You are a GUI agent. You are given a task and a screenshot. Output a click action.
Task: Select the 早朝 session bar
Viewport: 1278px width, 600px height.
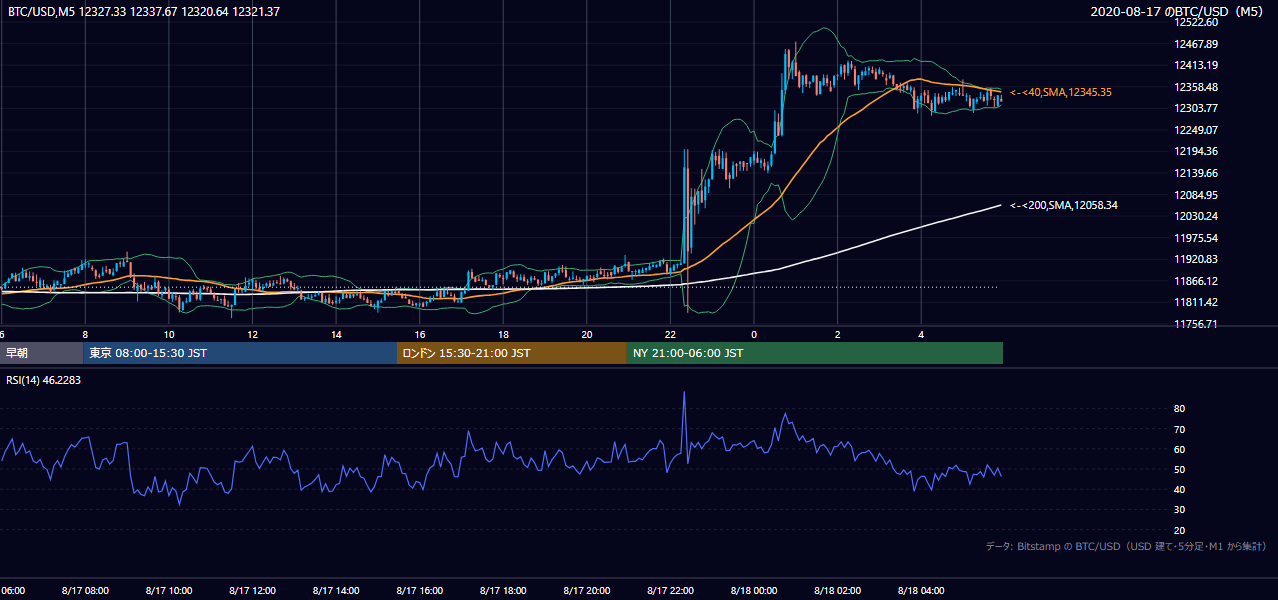(42, 353)
